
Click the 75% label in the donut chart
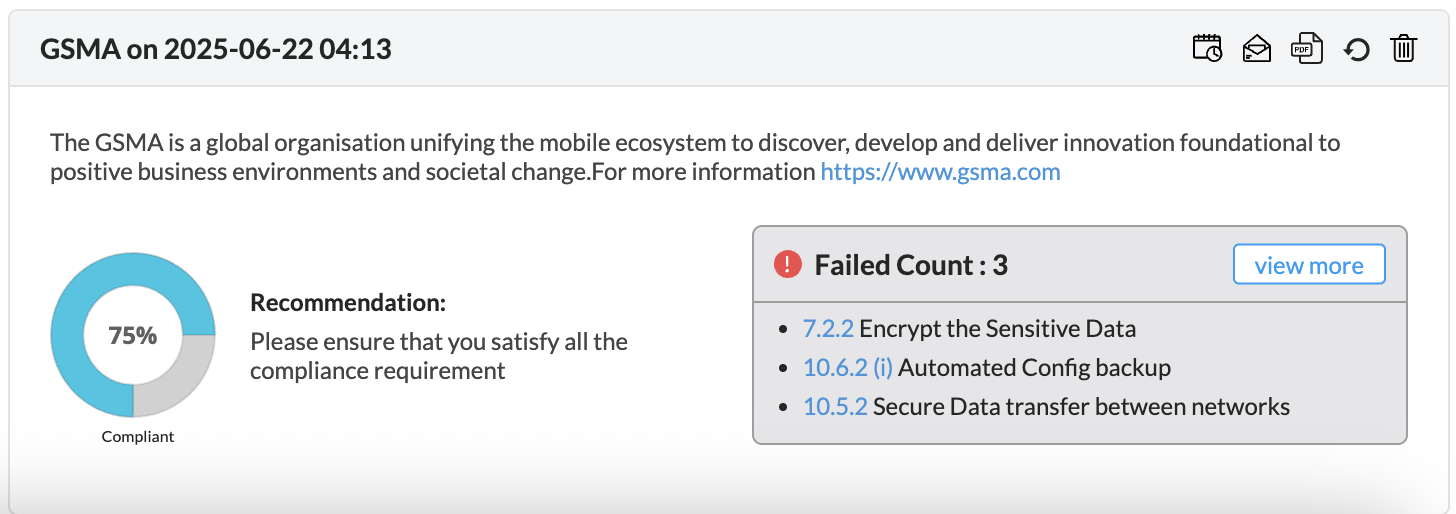coord(133,336)
